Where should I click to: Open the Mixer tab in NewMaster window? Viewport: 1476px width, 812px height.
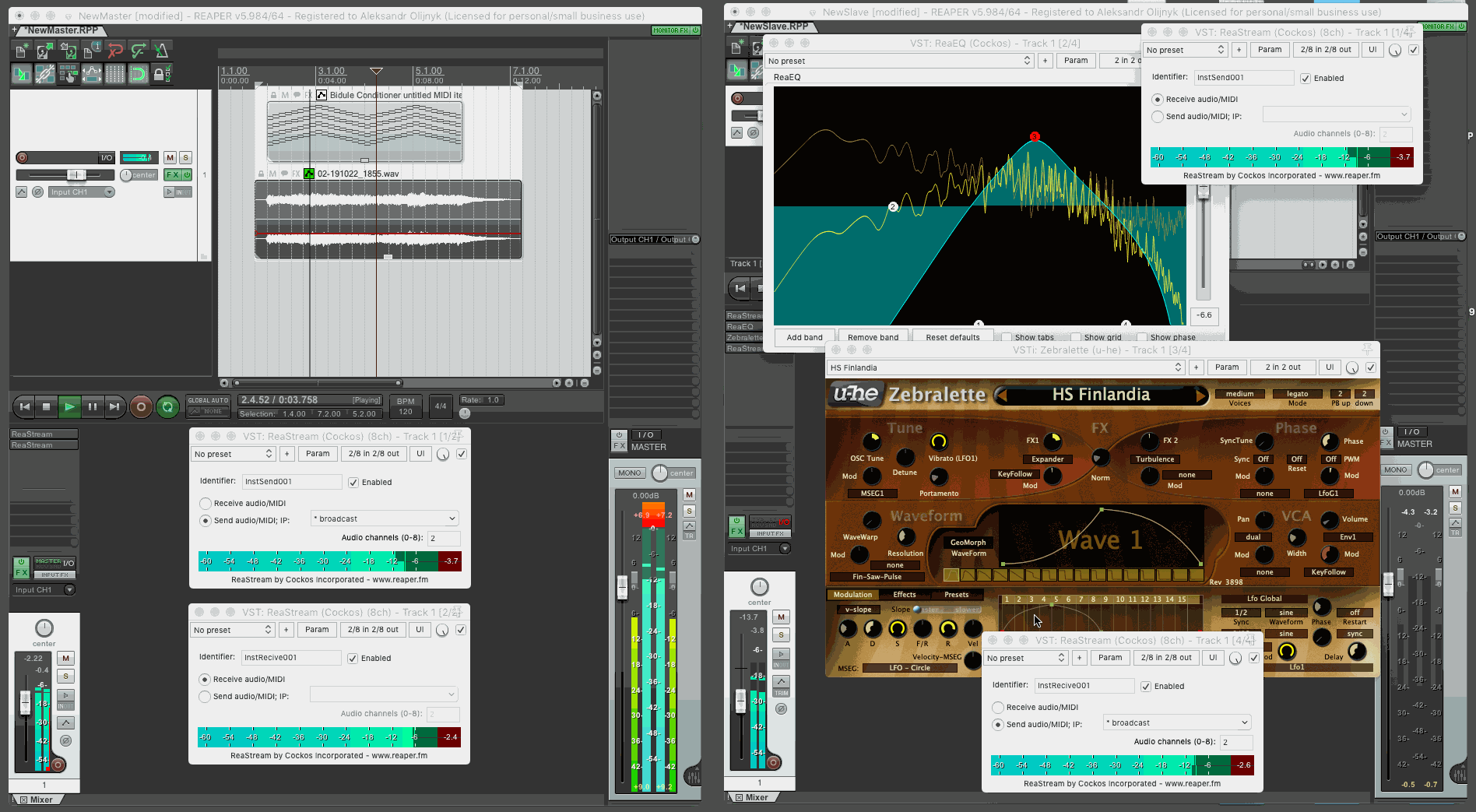37,800
